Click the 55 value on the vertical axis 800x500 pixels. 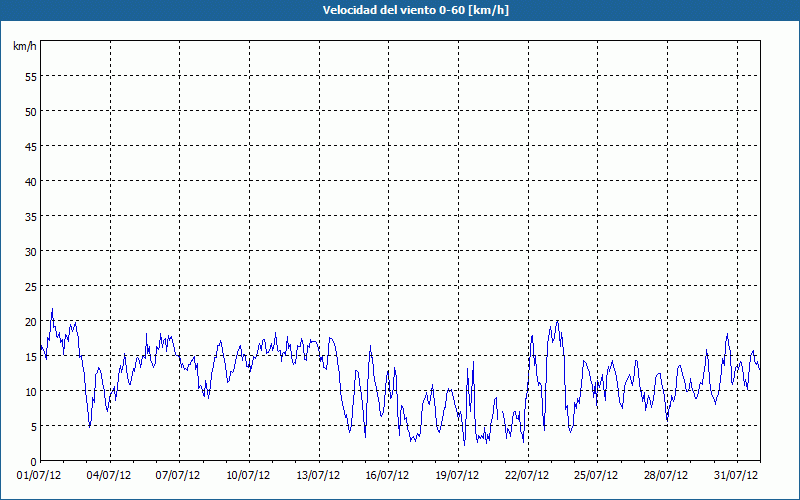point(31,77)
